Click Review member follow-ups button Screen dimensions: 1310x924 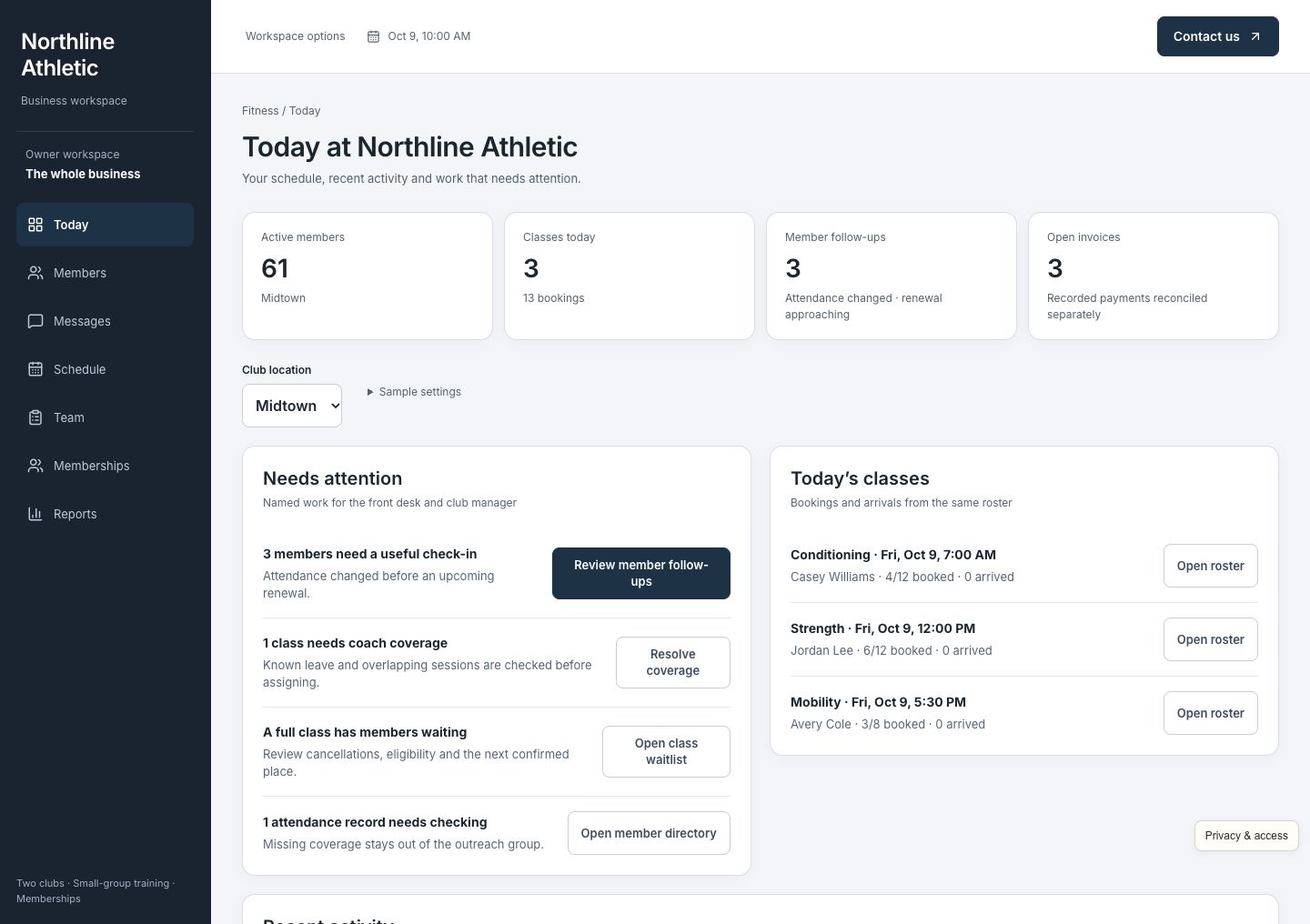coord(641,573)
